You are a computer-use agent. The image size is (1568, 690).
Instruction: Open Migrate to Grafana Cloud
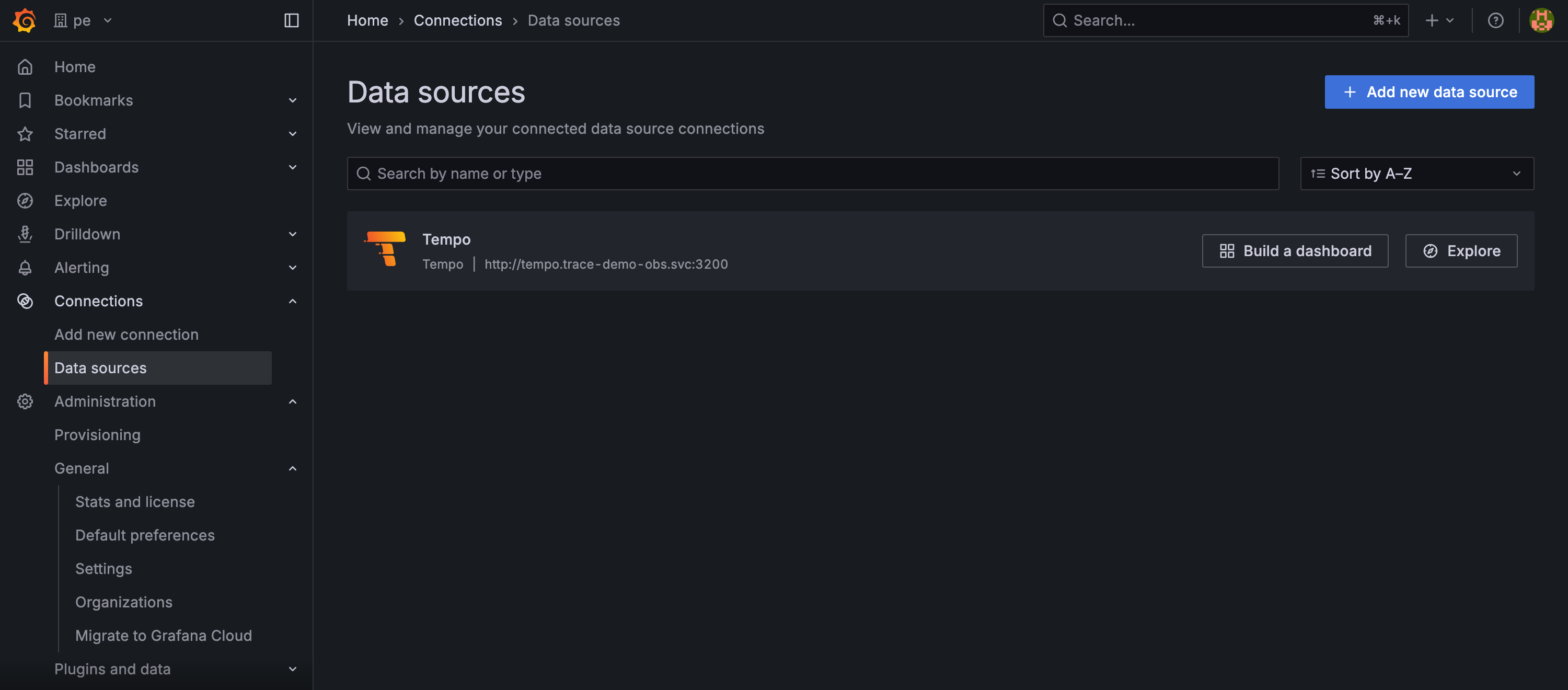[x=163, y=635]
